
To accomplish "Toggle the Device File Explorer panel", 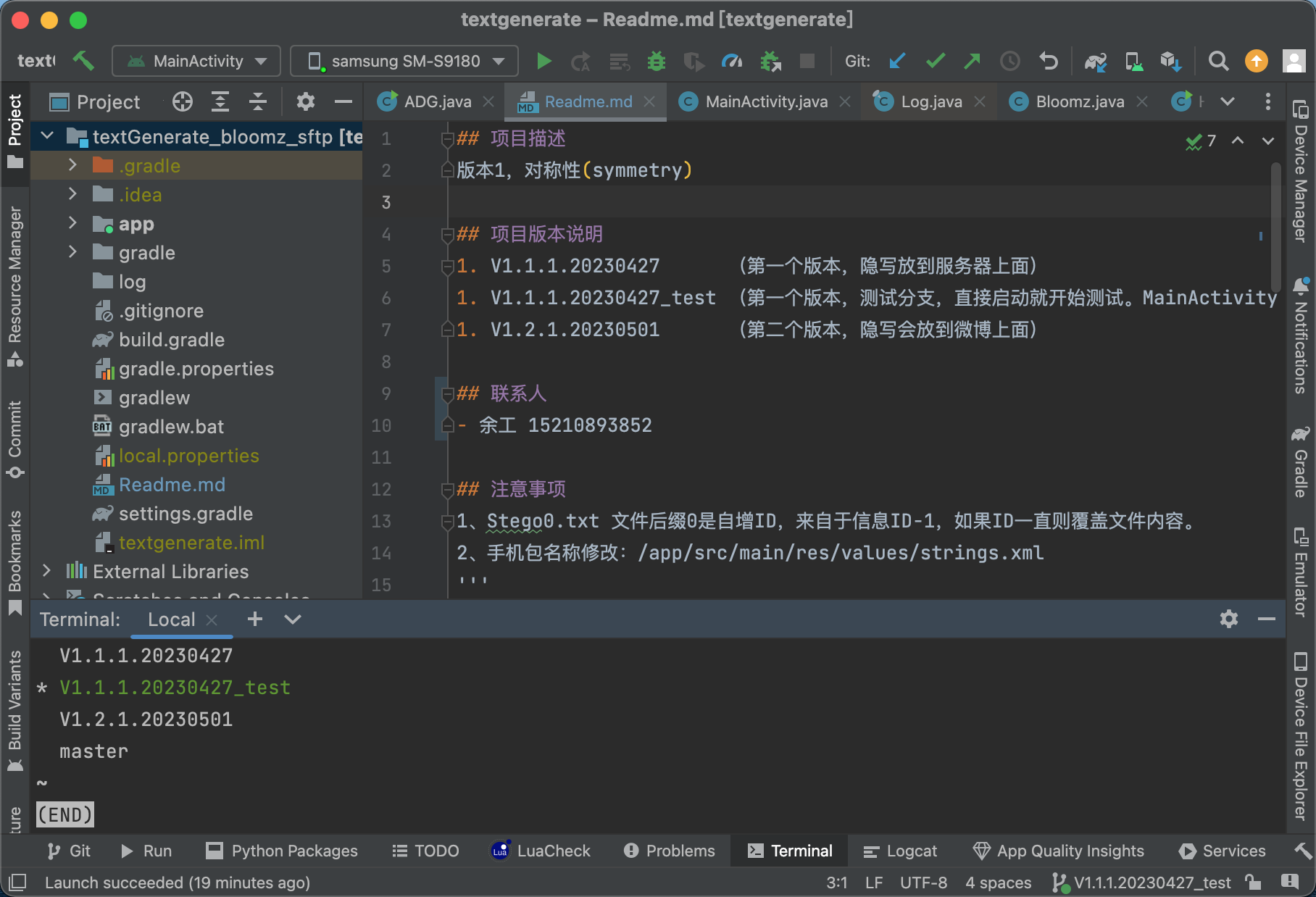I will 1301,736.
